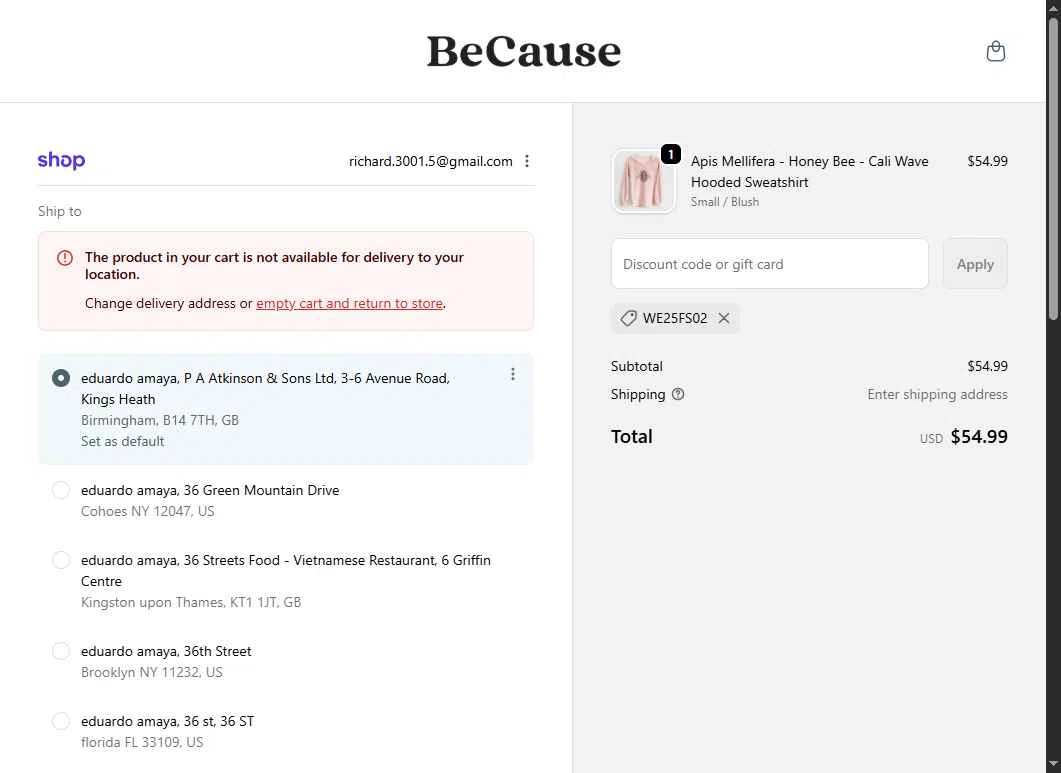Select the P A Atkinson & Sons address radio
Image resolution: width=1061 pixels, height=773 pixels.
(61, 378)
